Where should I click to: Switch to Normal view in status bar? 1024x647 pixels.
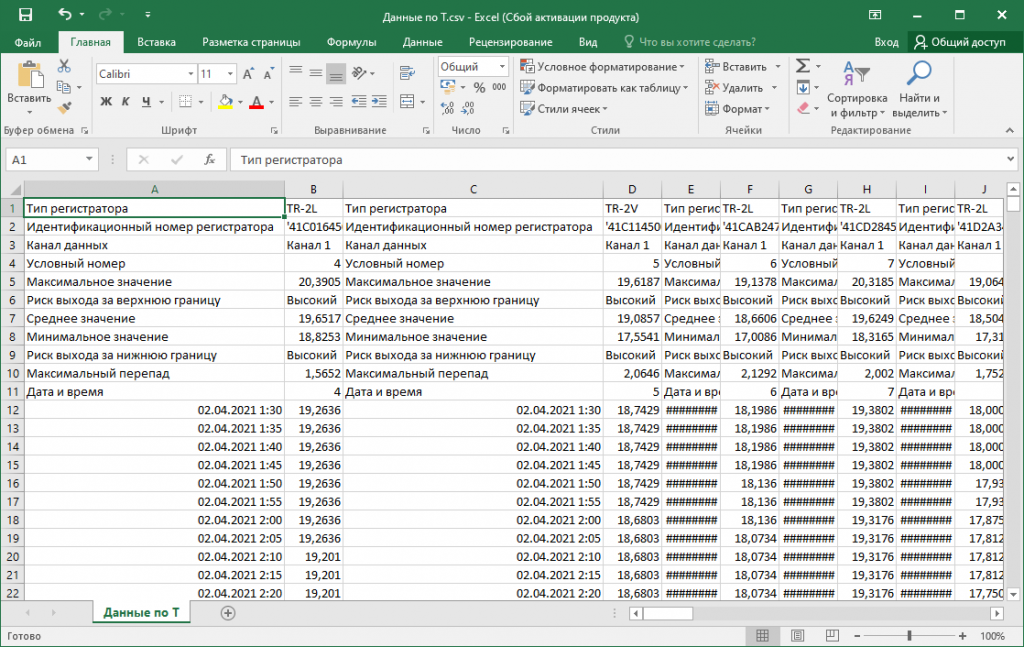click(762, 635)
